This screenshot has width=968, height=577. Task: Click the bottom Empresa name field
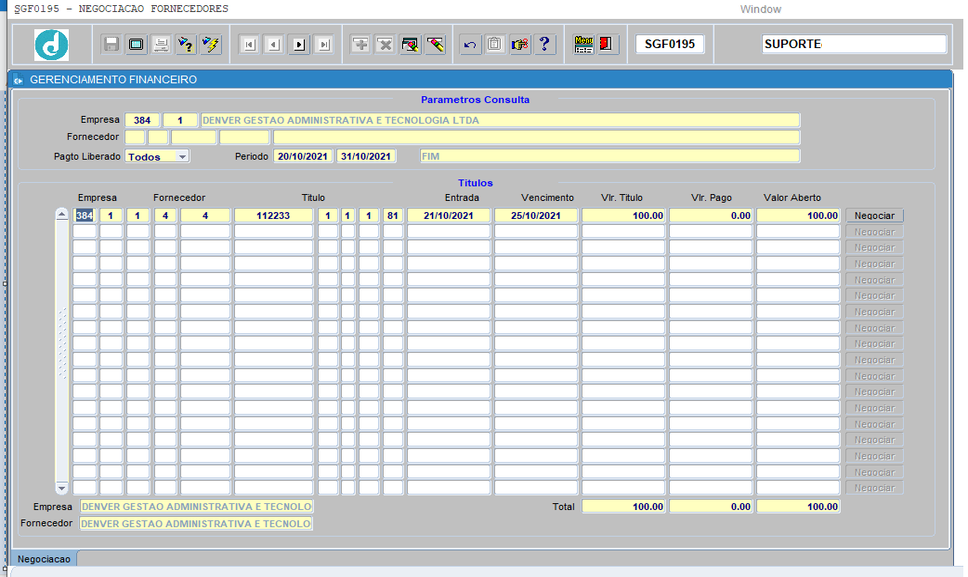tap(196, 507)
